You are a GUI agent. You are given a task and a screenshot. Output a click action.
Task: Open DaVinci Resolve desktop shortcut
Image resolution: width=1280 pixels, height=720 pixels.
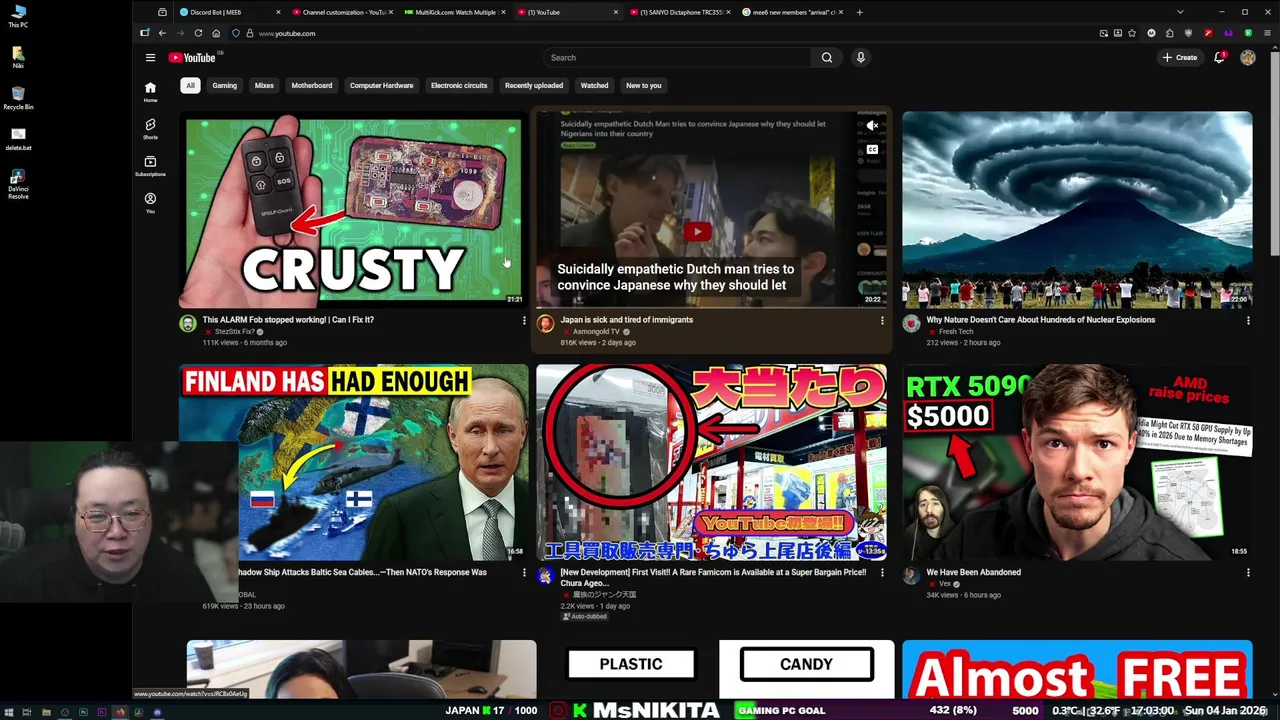(x=18, y=183)
